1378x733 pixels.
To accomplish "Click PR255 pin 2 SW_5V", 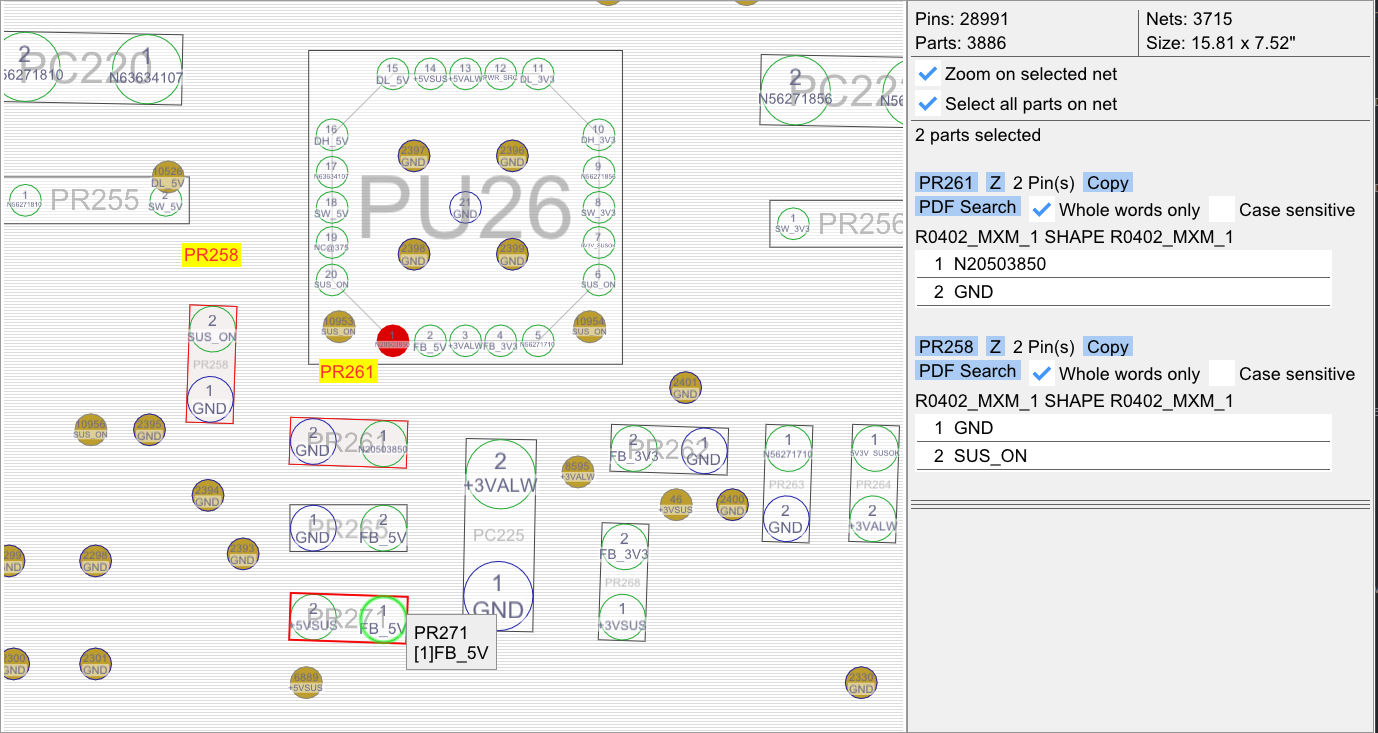I will [x=165, y=200].
